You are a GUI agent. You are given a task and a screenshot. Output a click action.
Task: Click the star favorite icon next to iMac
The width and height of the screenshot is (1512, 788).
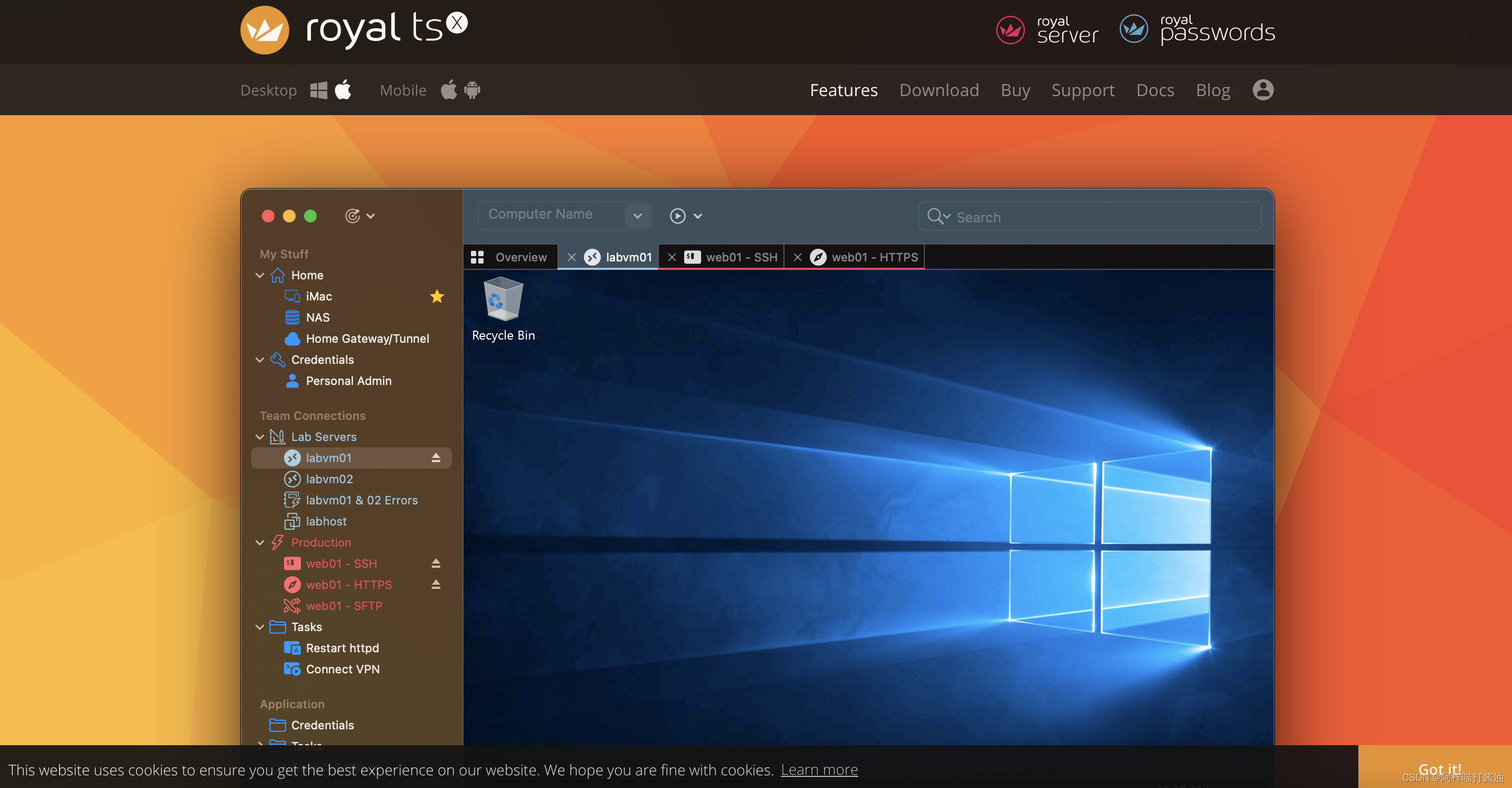click(437, 296)
